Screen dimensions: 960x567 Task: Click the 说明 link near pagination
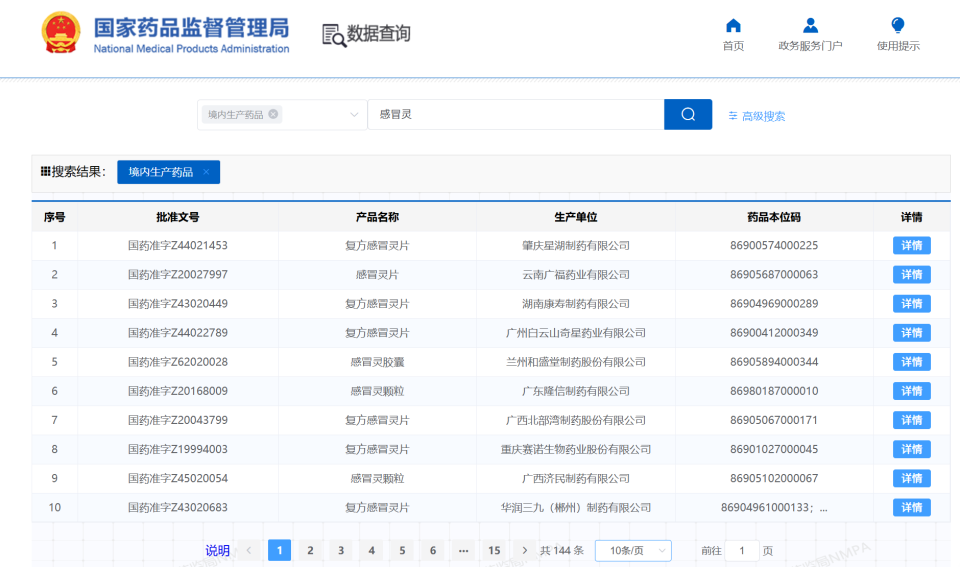217,550
